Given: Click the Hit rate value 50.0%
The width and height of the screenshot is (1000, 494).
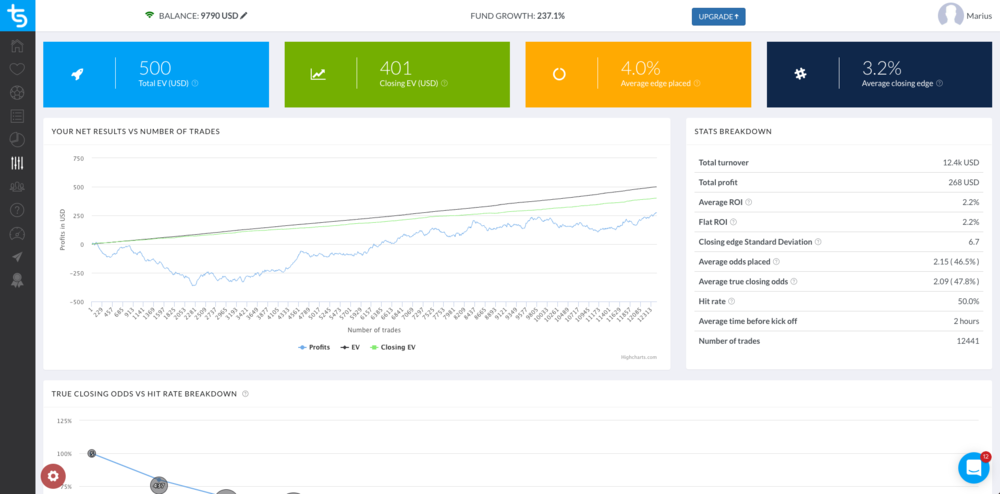Looking at the screenshot, I should (x=969, y=301).
